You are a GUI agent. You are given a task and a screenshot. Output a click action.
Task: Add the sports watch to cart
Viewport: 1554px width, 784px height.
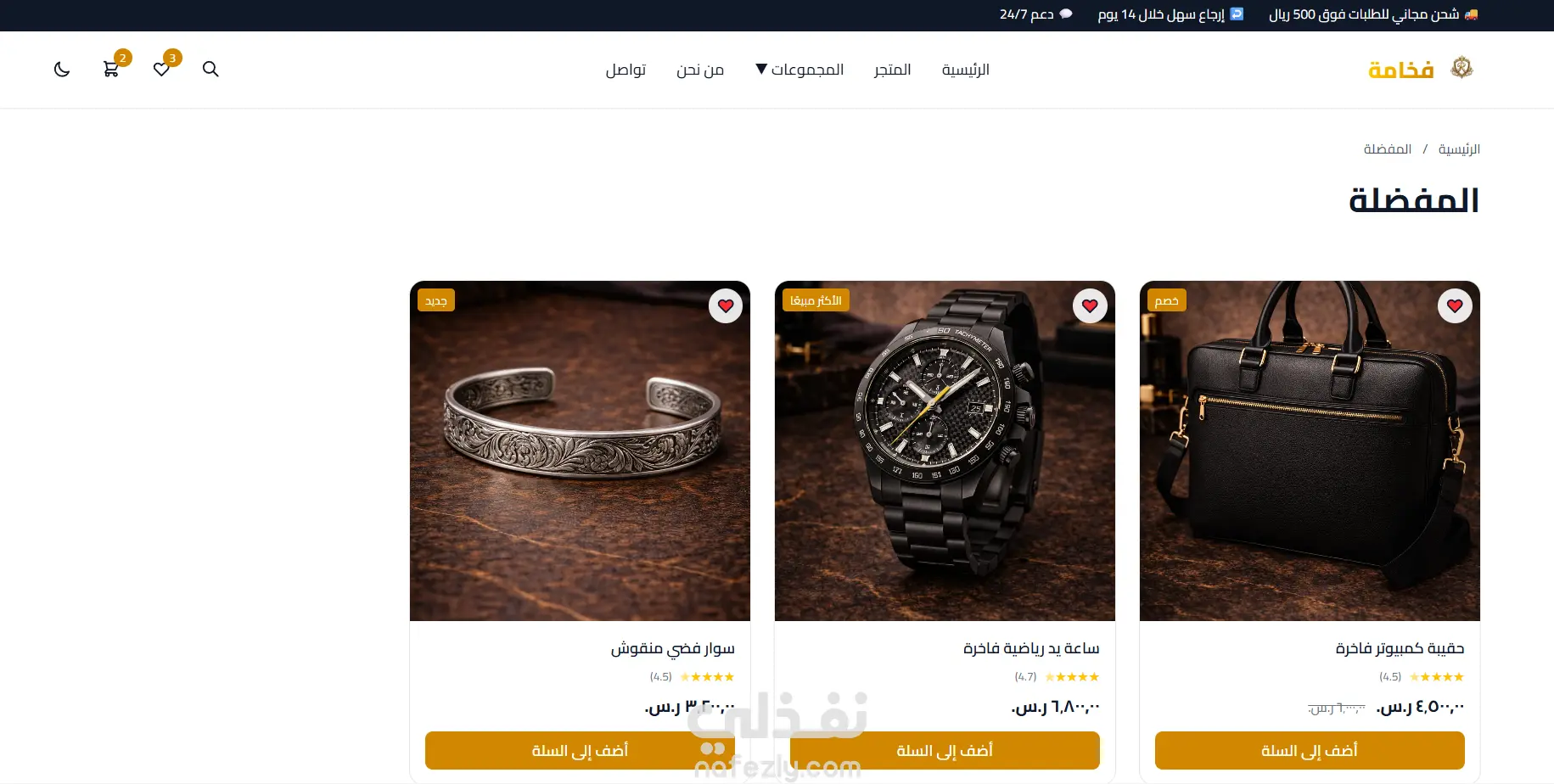click(945, 750)
